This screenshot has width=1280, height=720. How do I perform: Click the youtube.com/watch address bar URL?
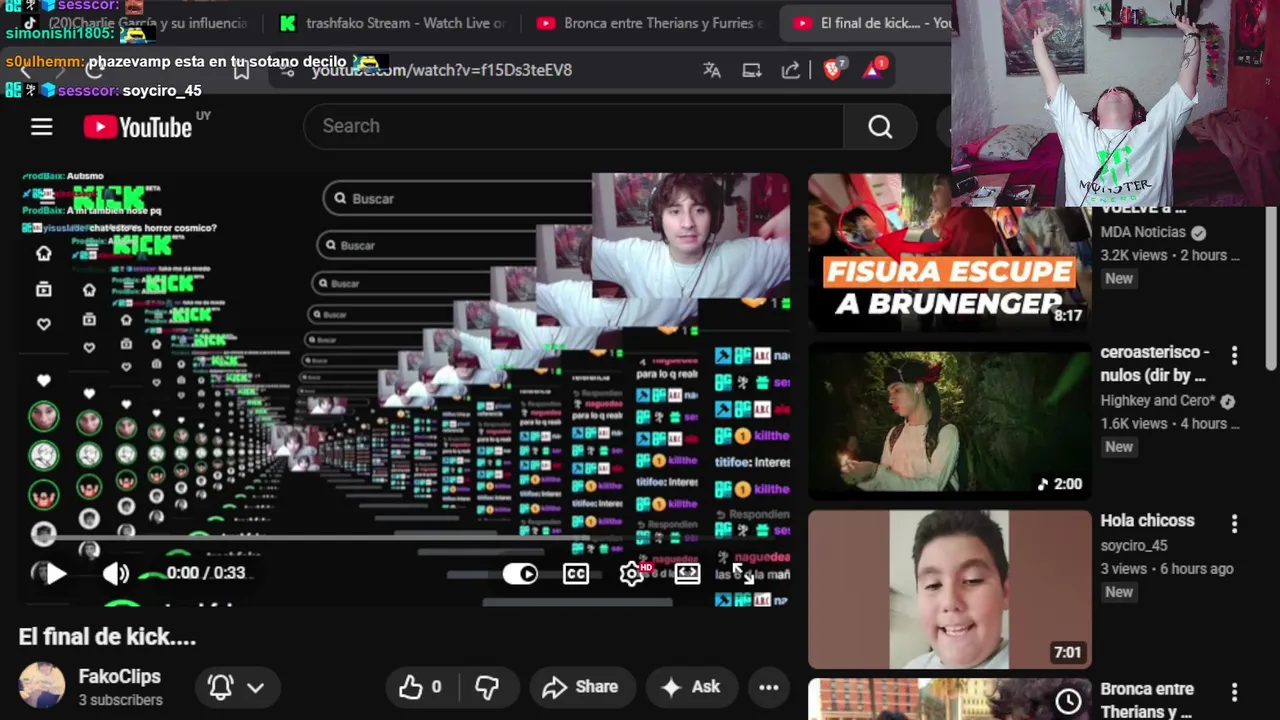pyautogui.click(x=442, y=70)
